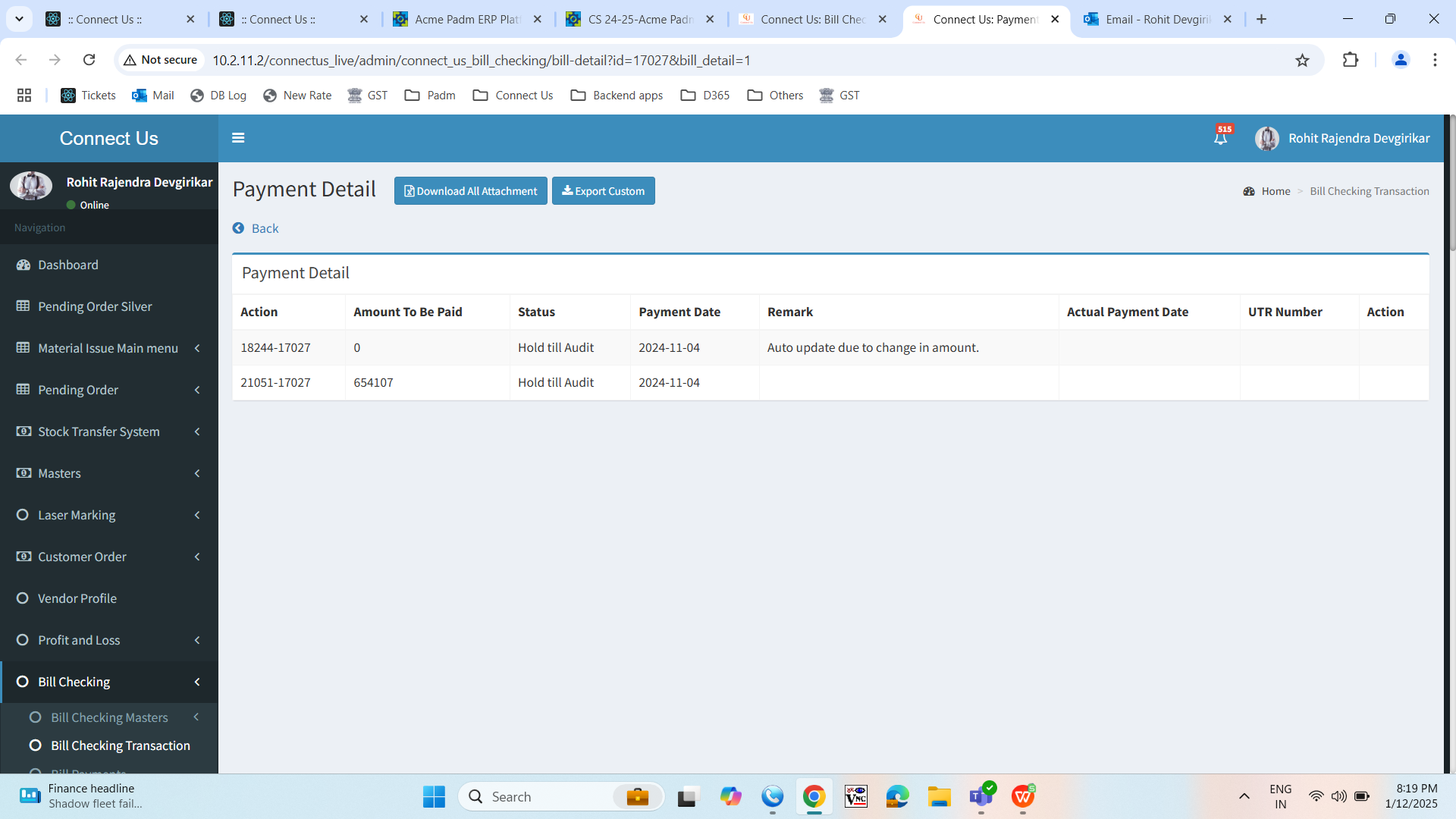Open Windows Start button
This screenshot has height=819, width=1456.
[435, 796]
